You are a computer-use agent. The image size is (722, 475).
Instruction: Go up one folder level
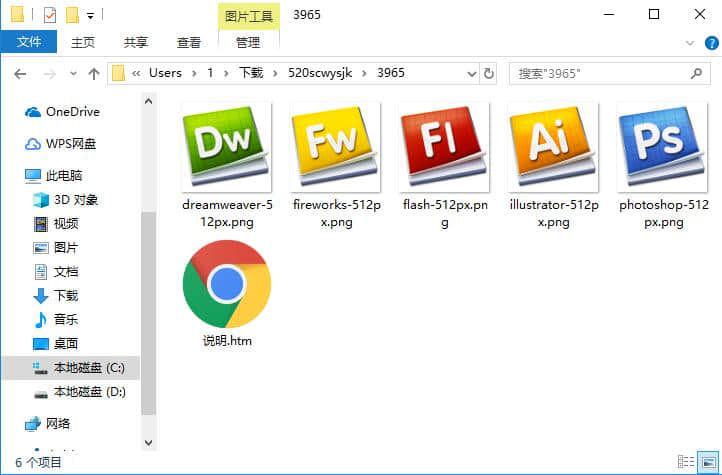click(94, 74)
